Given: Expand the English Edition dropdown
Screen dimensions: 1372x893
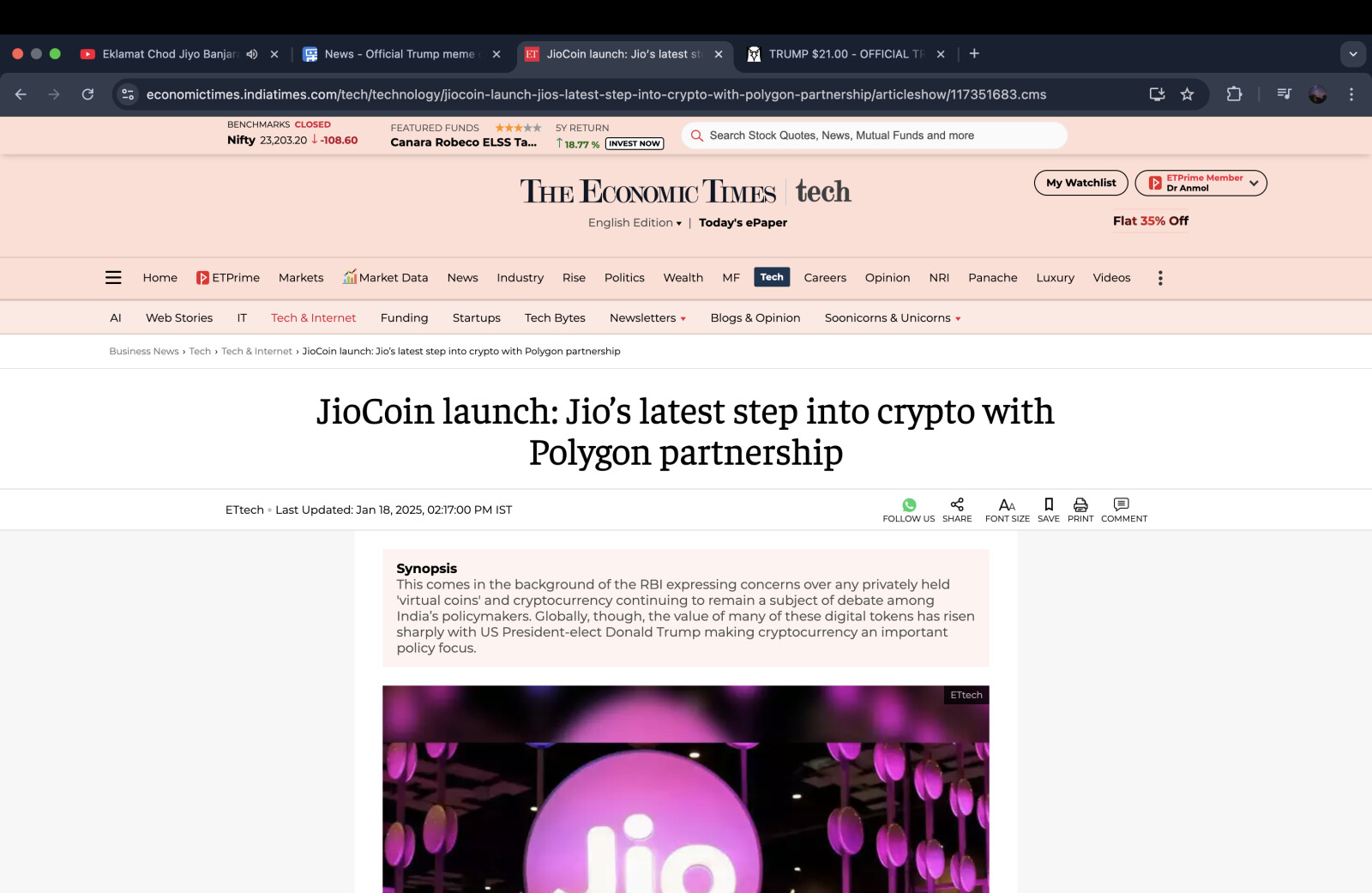Looking at the screenshot, I should tap(635, 223).
